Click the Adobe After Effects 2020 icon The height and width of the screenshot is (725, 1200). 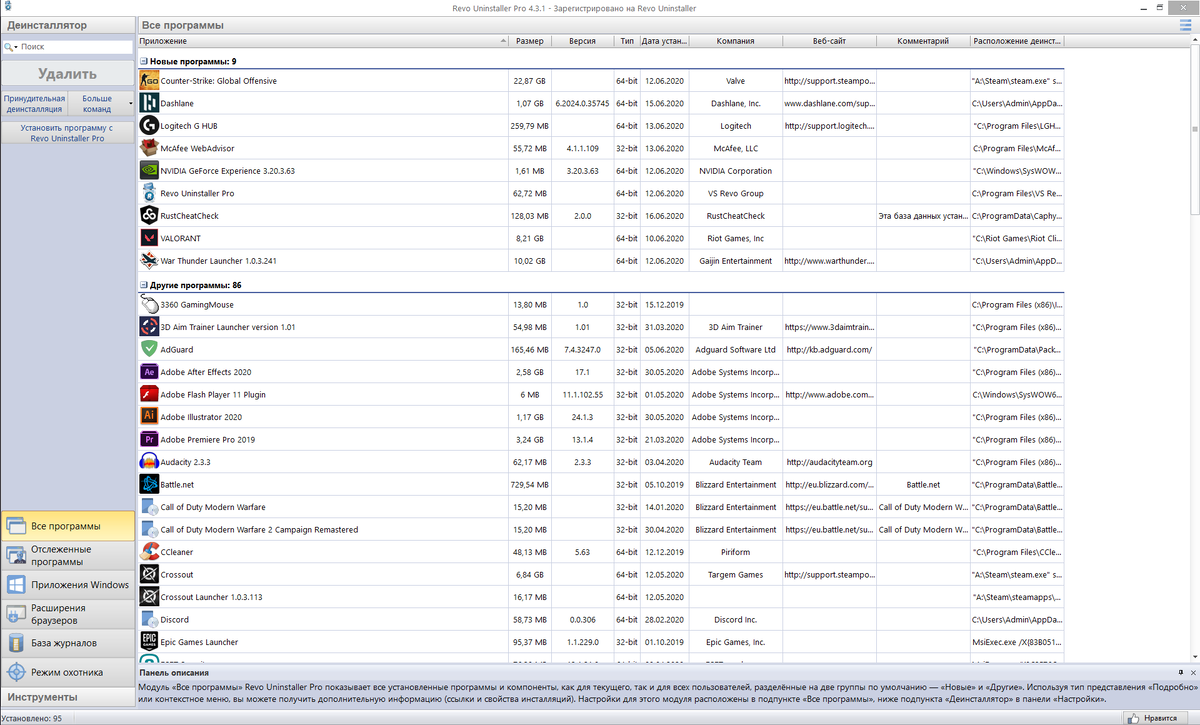pos(149,372)
